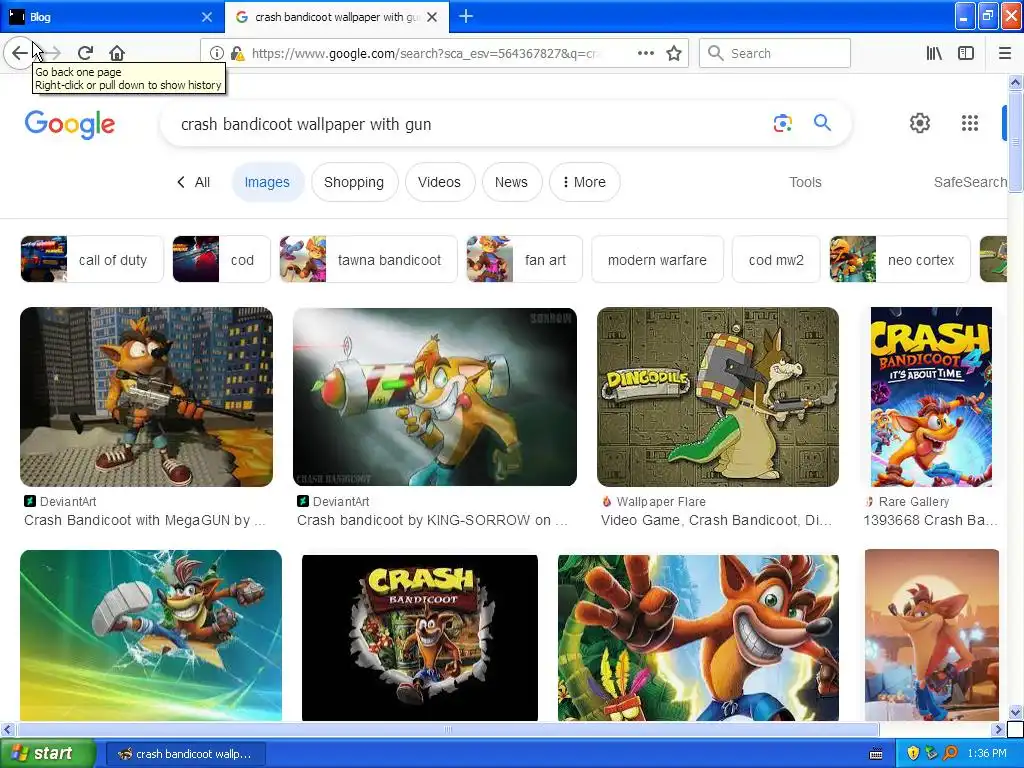
Task: Open the Library icon in toolbar
Action: 934,54
